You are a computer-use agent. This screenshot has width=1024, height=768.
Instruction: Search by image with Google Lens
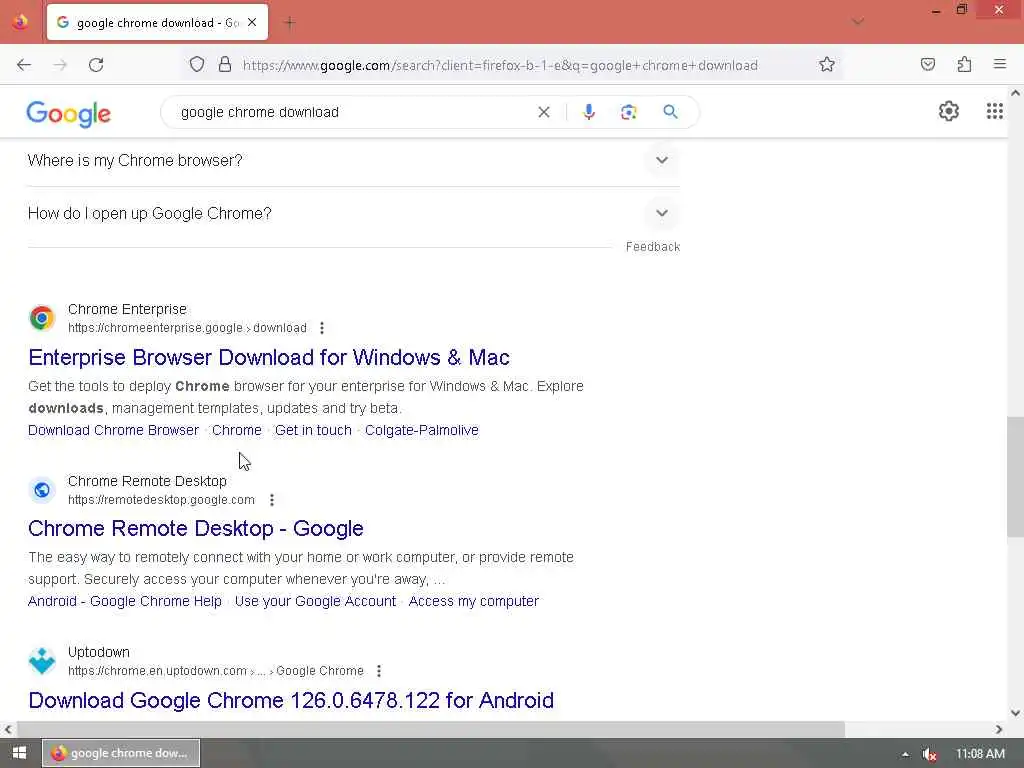pos(628,112)
